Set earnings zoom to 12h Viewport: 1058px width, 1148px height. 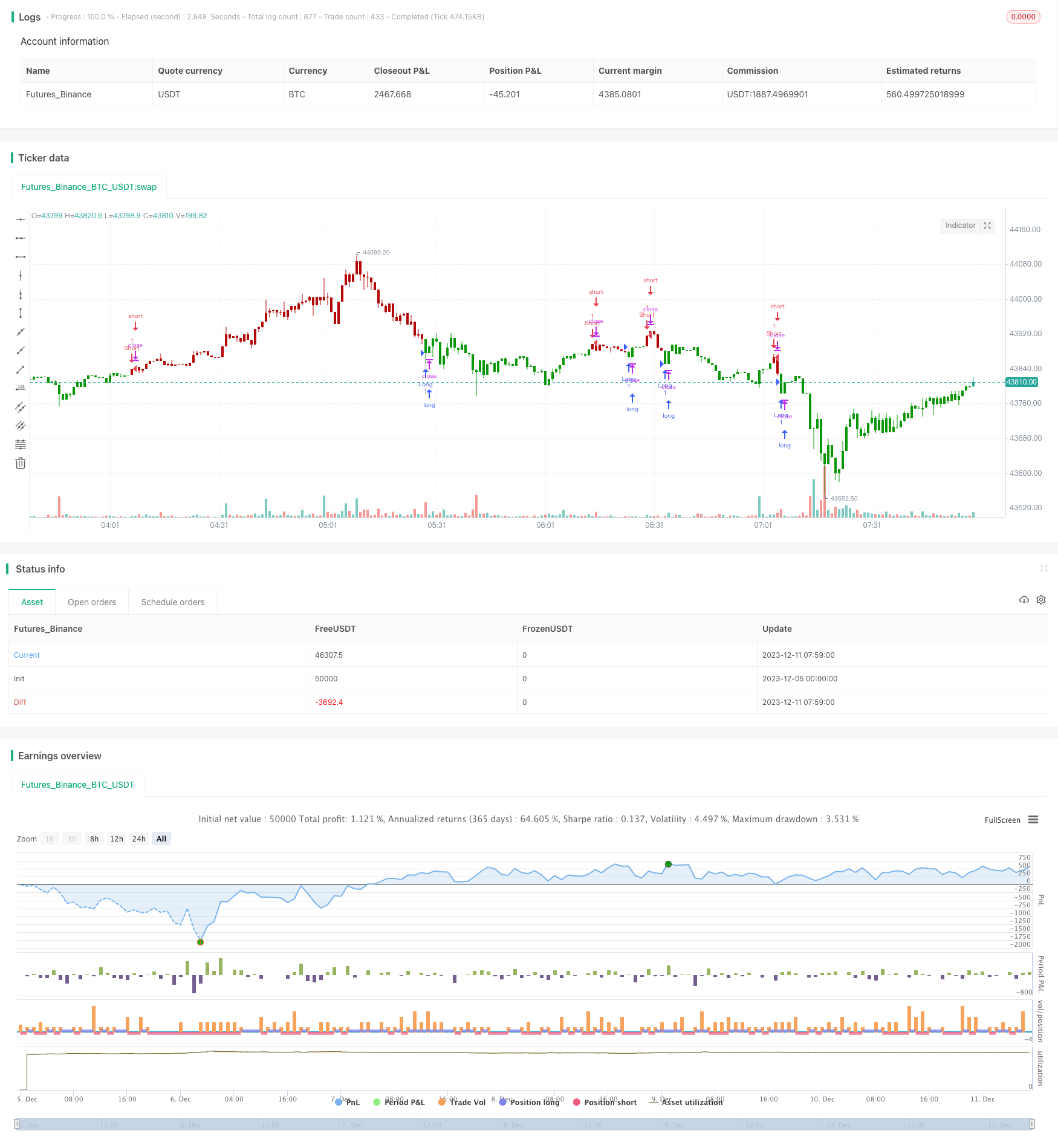click(x=117, y=838)
